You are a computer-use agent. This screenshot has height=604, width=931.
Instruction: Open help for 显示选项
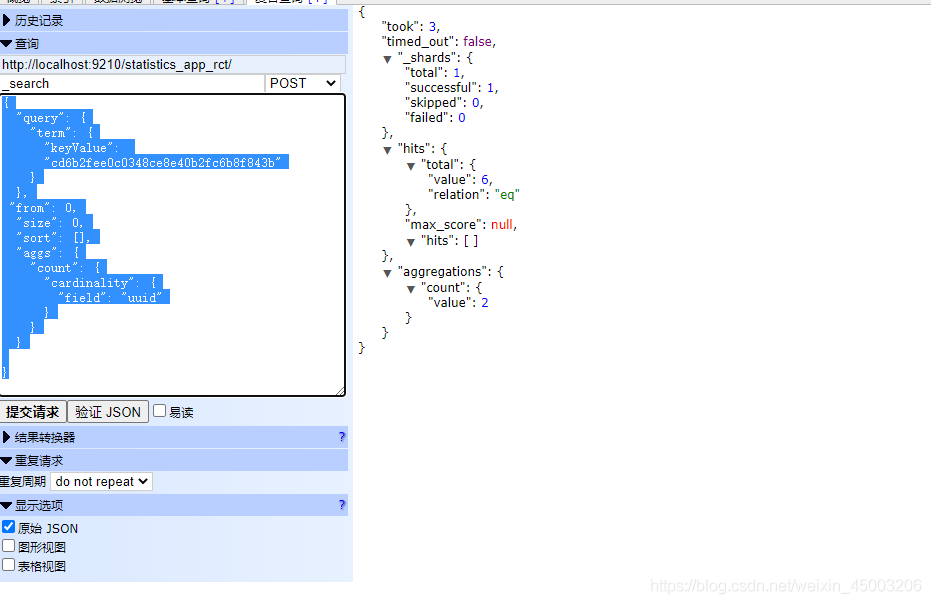click(x=341, y=505)
